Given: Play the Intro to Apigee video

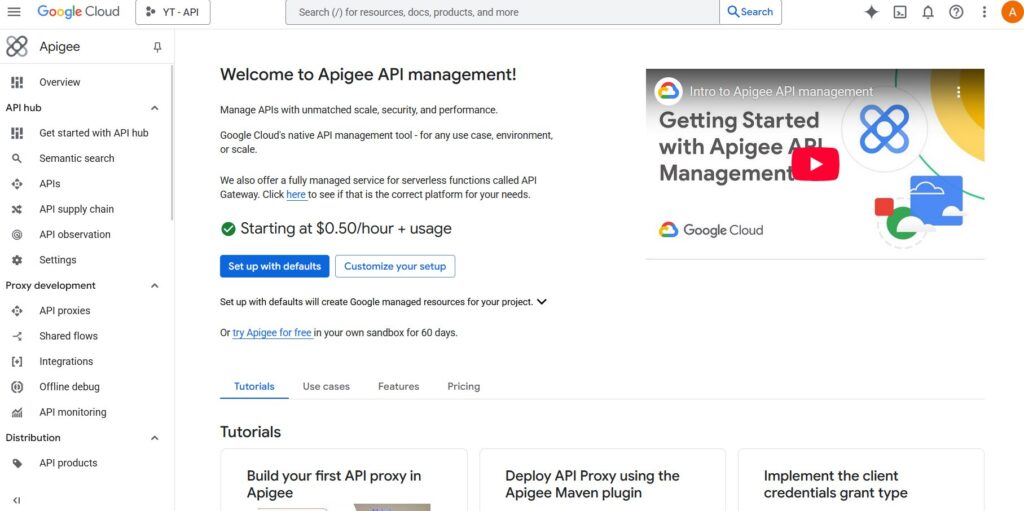Looking at the screenshot, I should click(x=815, y=164).
